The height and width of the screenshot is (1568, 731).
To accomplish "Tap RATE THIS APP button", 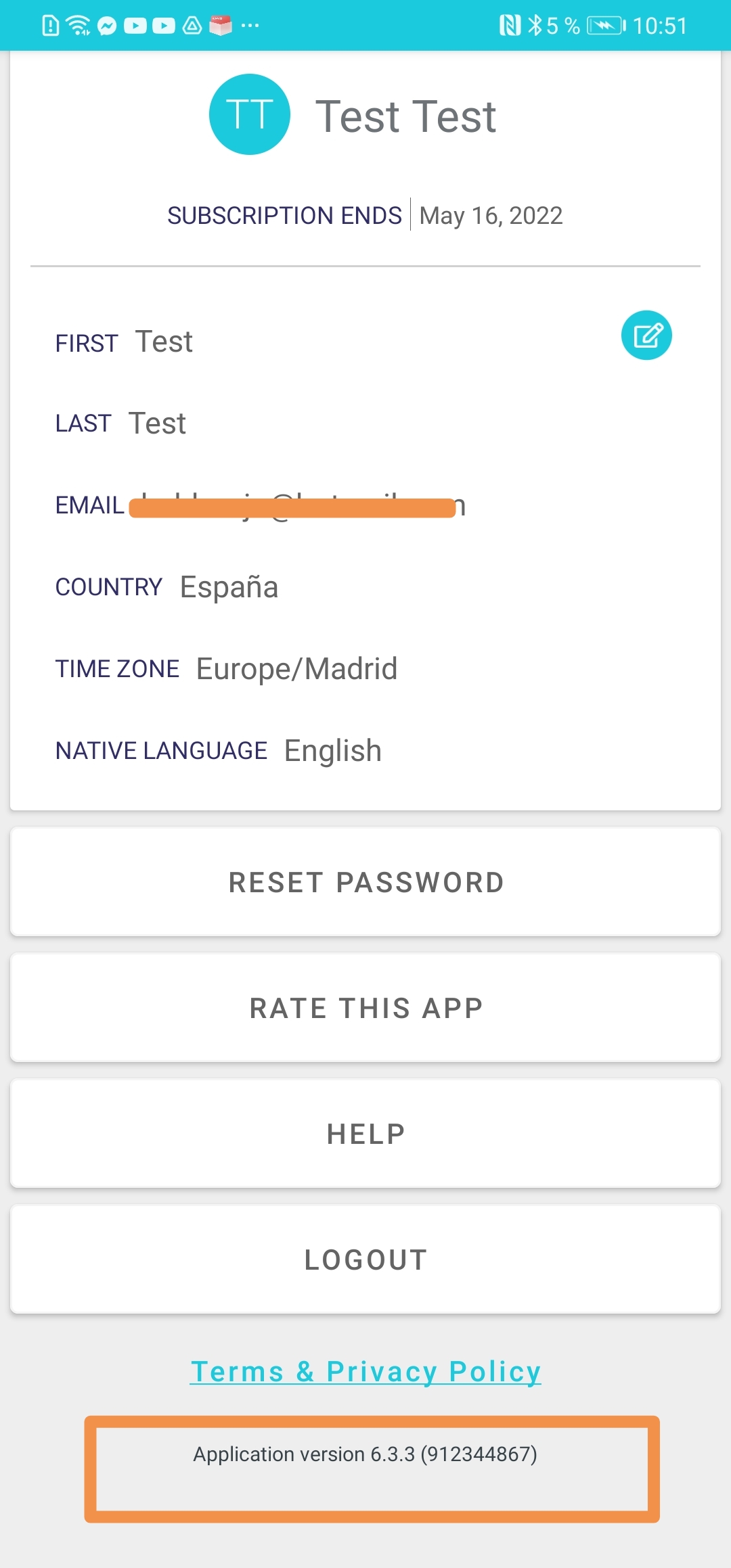I will [365, 1008].
